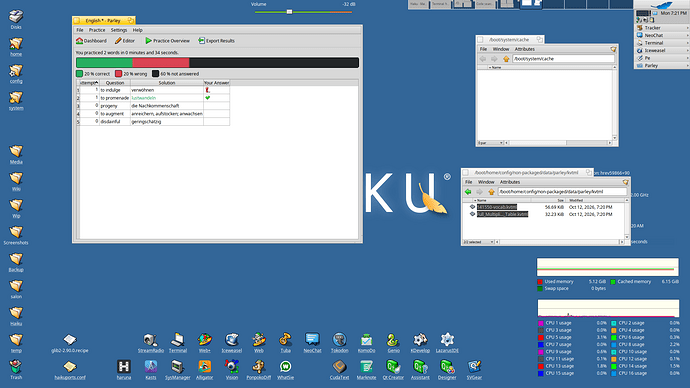Launch LazarusIDE desktop icon
Screen dimensions: 690x388
click(447, 343)
